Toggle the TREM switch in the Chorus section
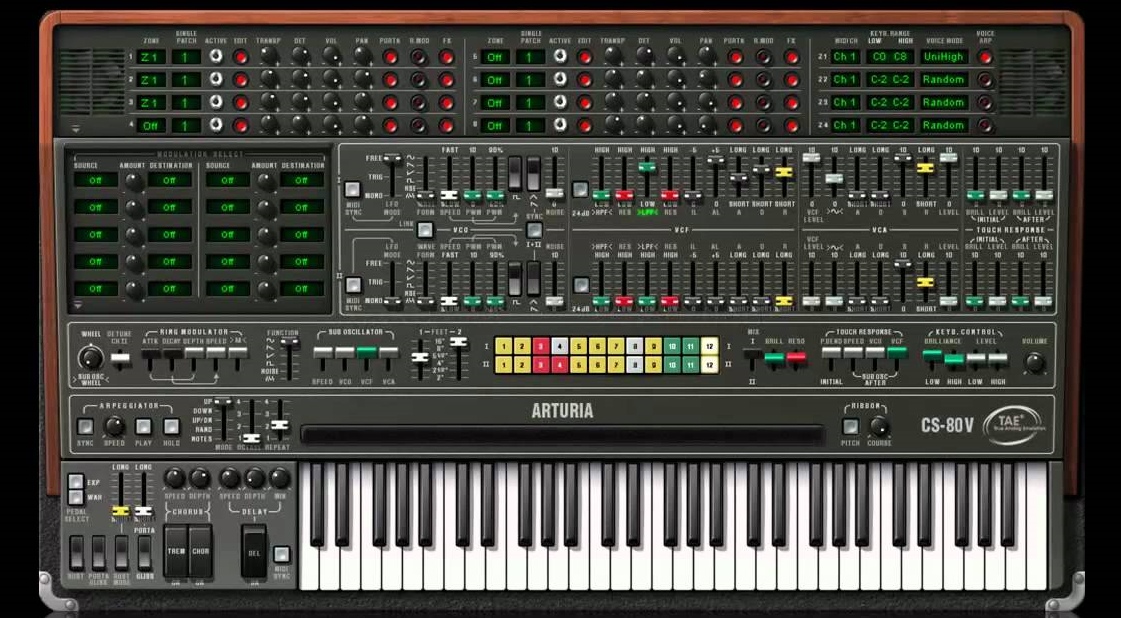This screenshot has height=618, width=1121. (x=176, y=552)
